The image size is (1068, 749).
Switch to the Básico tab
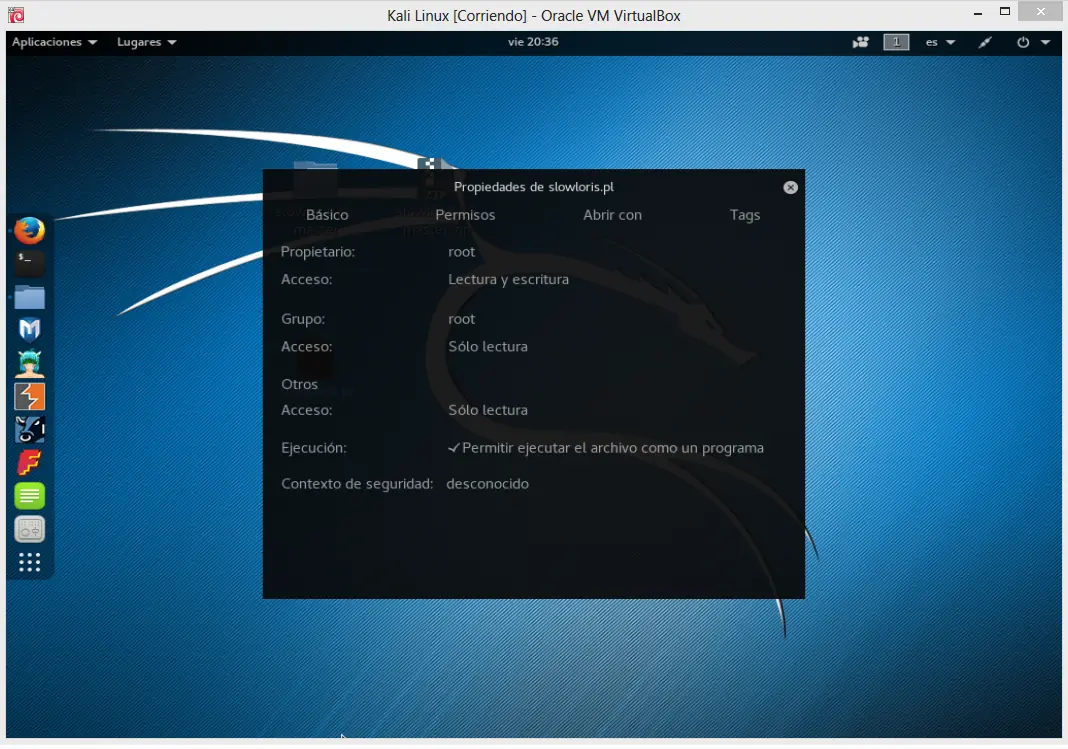[327, 214]
